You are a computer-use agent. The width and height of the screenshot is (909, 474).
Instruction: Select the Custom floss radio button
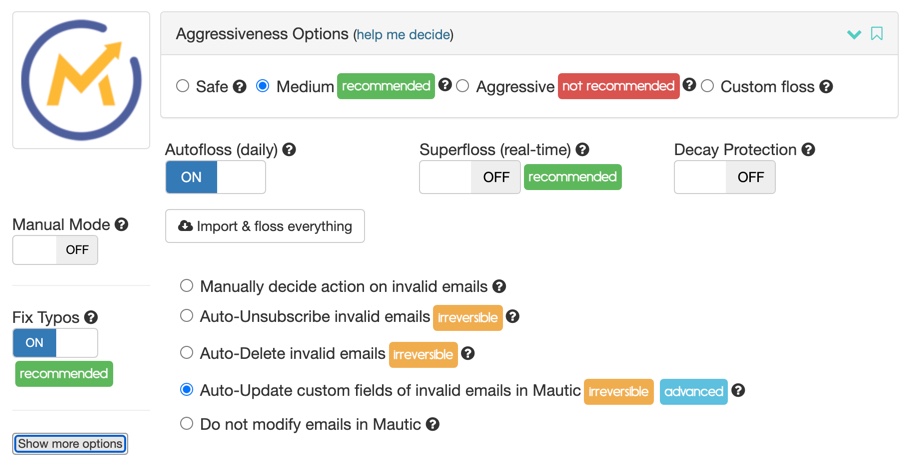click(707, 86)
